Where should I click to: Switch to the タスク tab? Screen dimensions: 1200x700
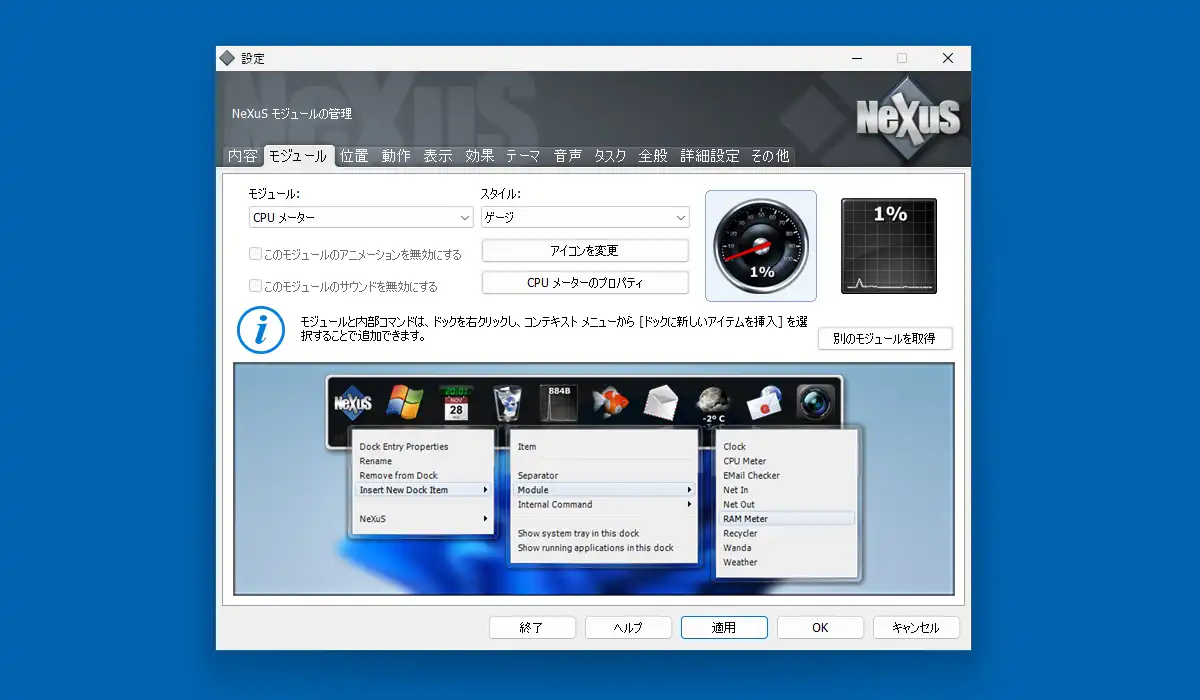(x=610, y=156)
